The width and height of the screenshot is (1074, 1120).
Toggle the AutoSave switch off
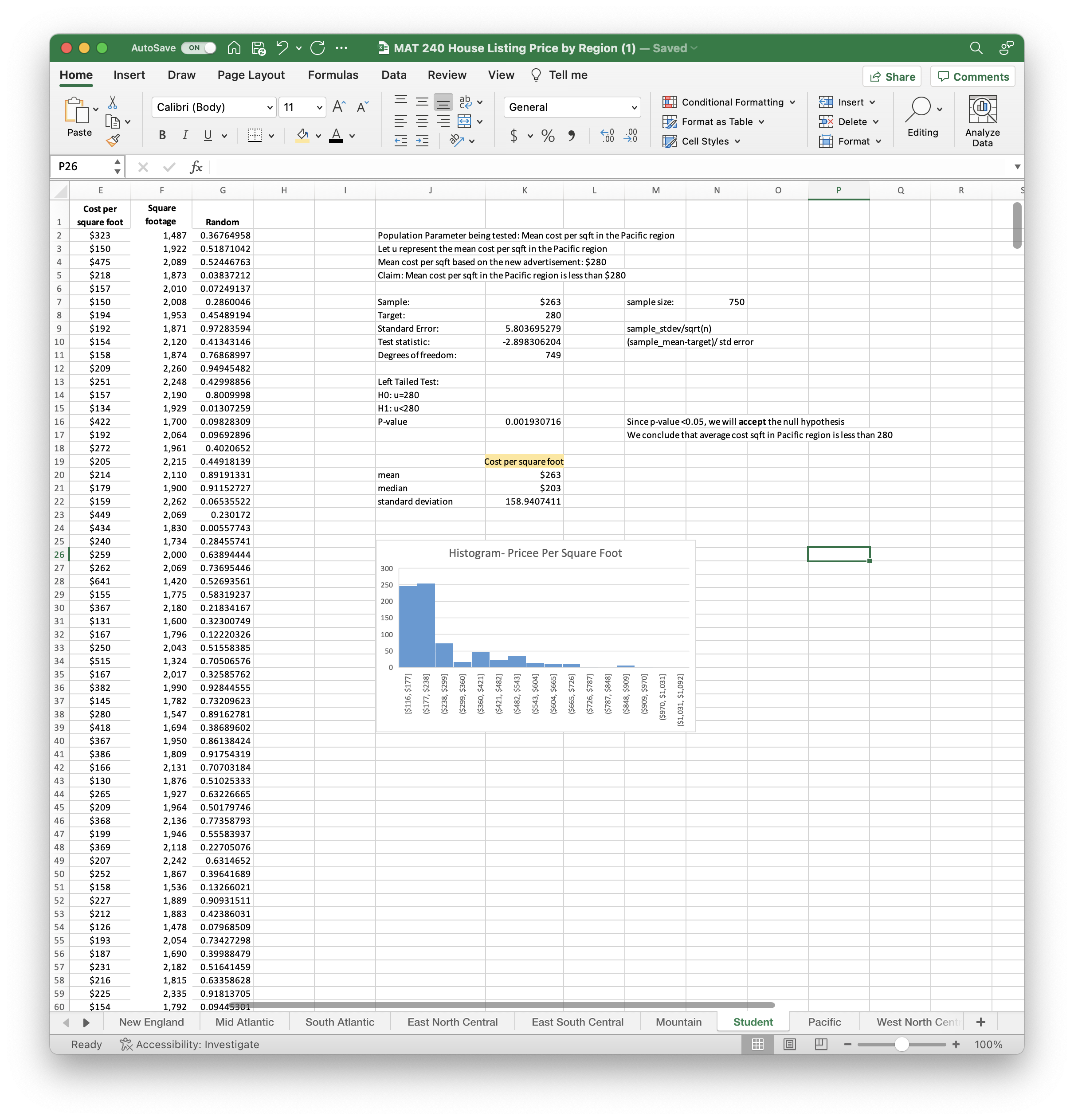[198, 48]
